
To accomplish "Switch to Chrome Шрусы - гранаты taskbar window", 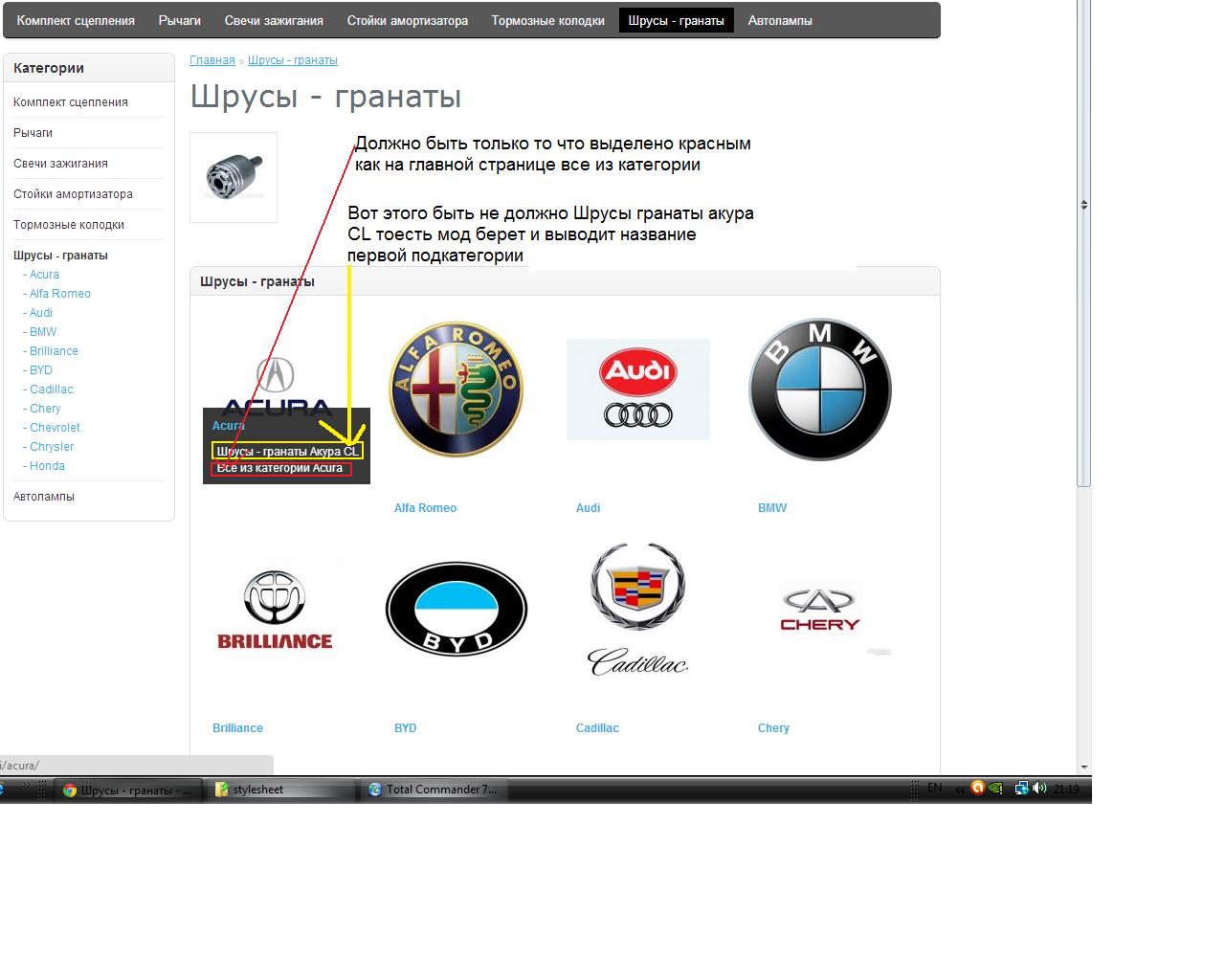I will (x=128, y=790).
